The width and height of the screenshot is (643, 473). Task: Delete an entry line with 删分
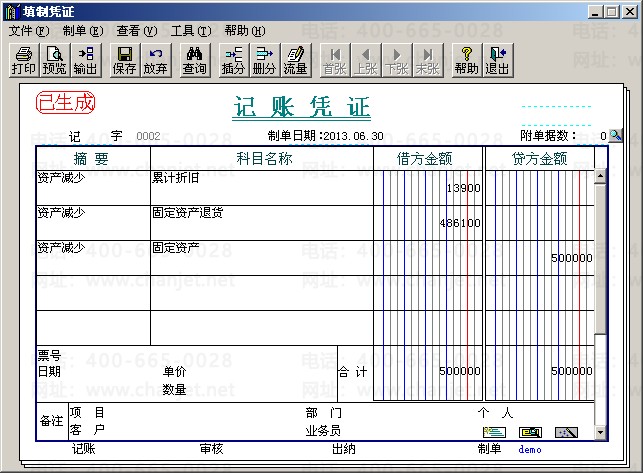(264, 60)
